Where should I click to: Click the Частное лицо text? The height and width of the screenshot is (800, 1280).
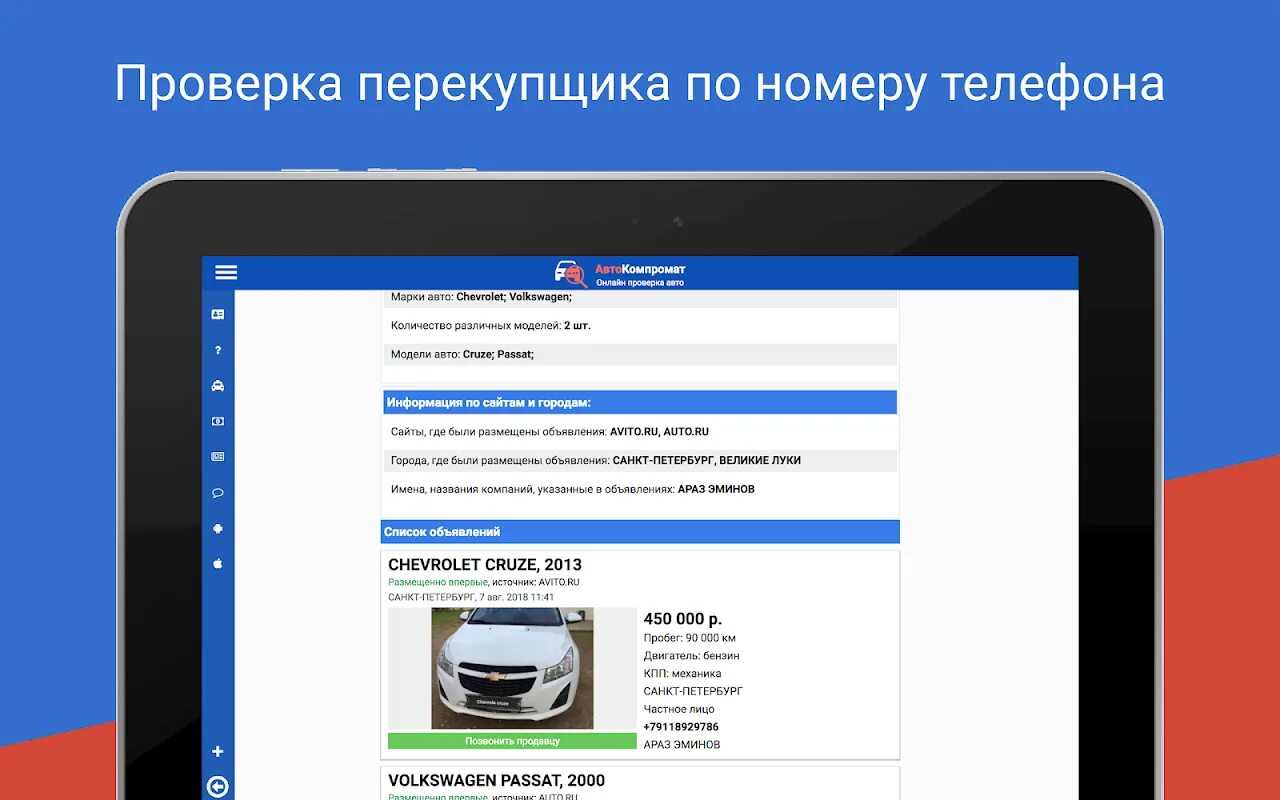tap(679, 709)
